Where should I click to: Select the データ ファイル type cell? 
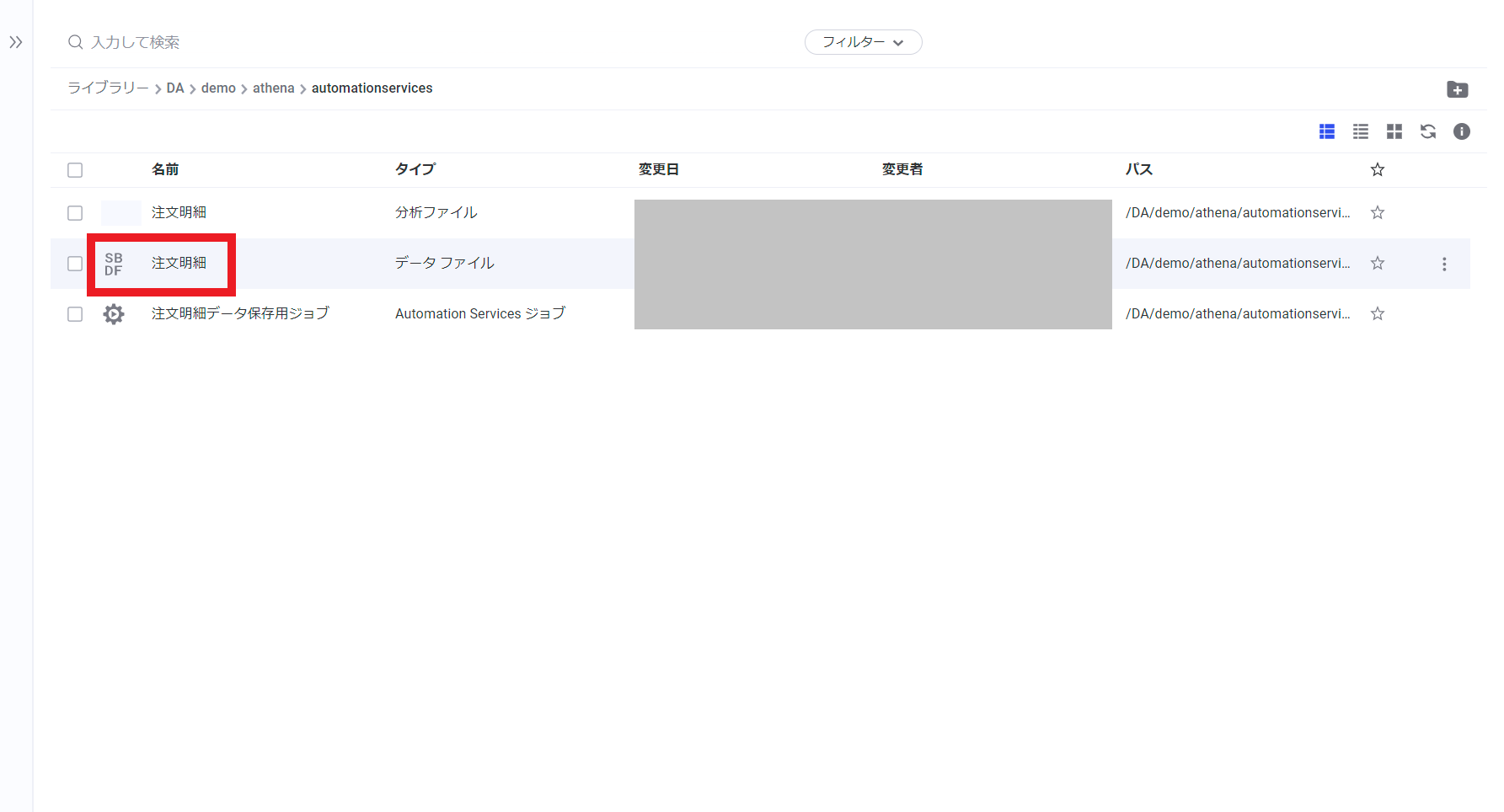coord(445,263)
